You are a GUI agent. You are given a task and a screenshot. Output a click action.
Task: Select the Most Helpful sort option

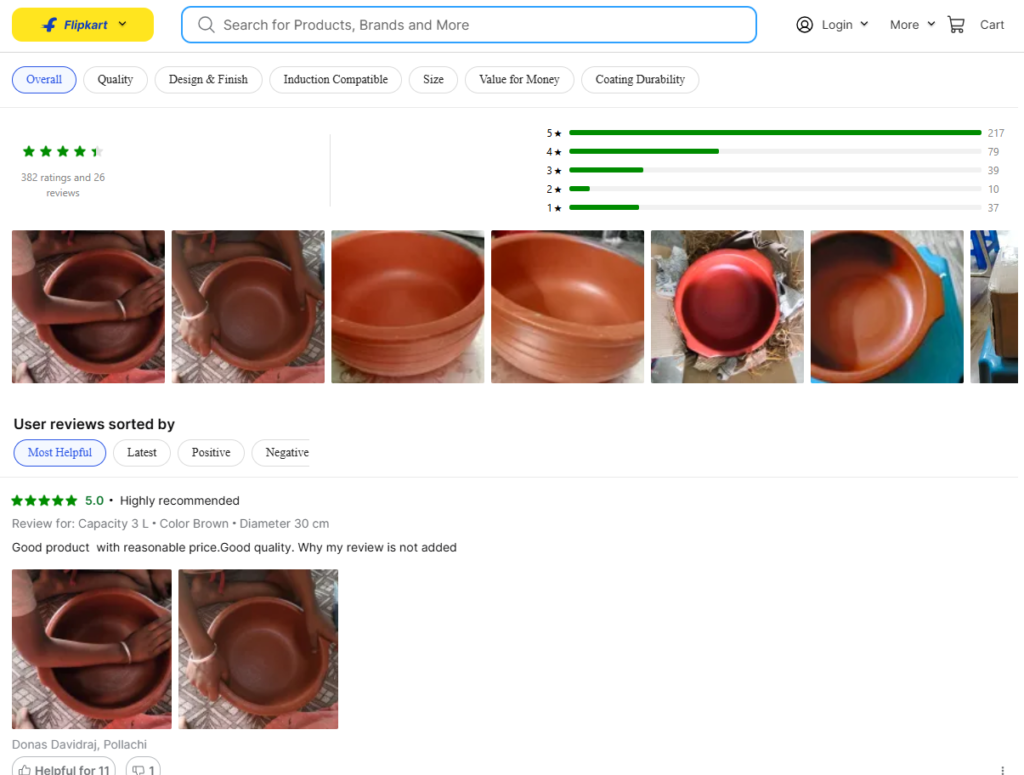tap(60, 453)
